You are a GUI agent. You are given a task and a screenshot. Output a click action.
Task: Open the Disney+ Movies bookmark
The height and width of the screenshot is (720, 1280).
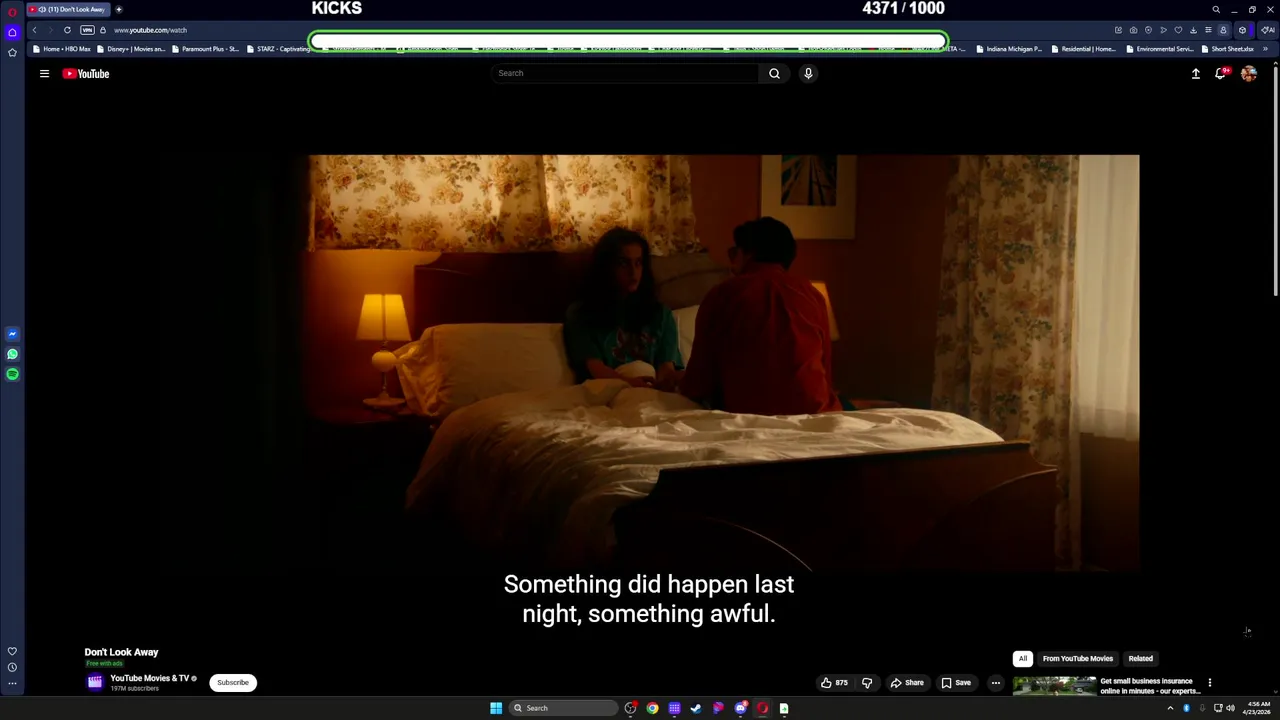pyautogui.click(x=131, y=49)
